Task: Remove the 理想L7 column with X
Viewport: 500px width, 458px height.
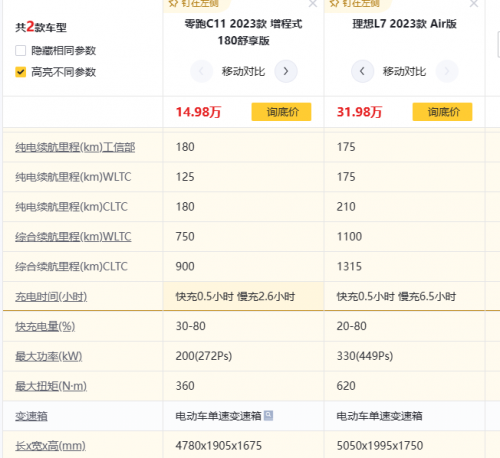Action: coord(474,4)
